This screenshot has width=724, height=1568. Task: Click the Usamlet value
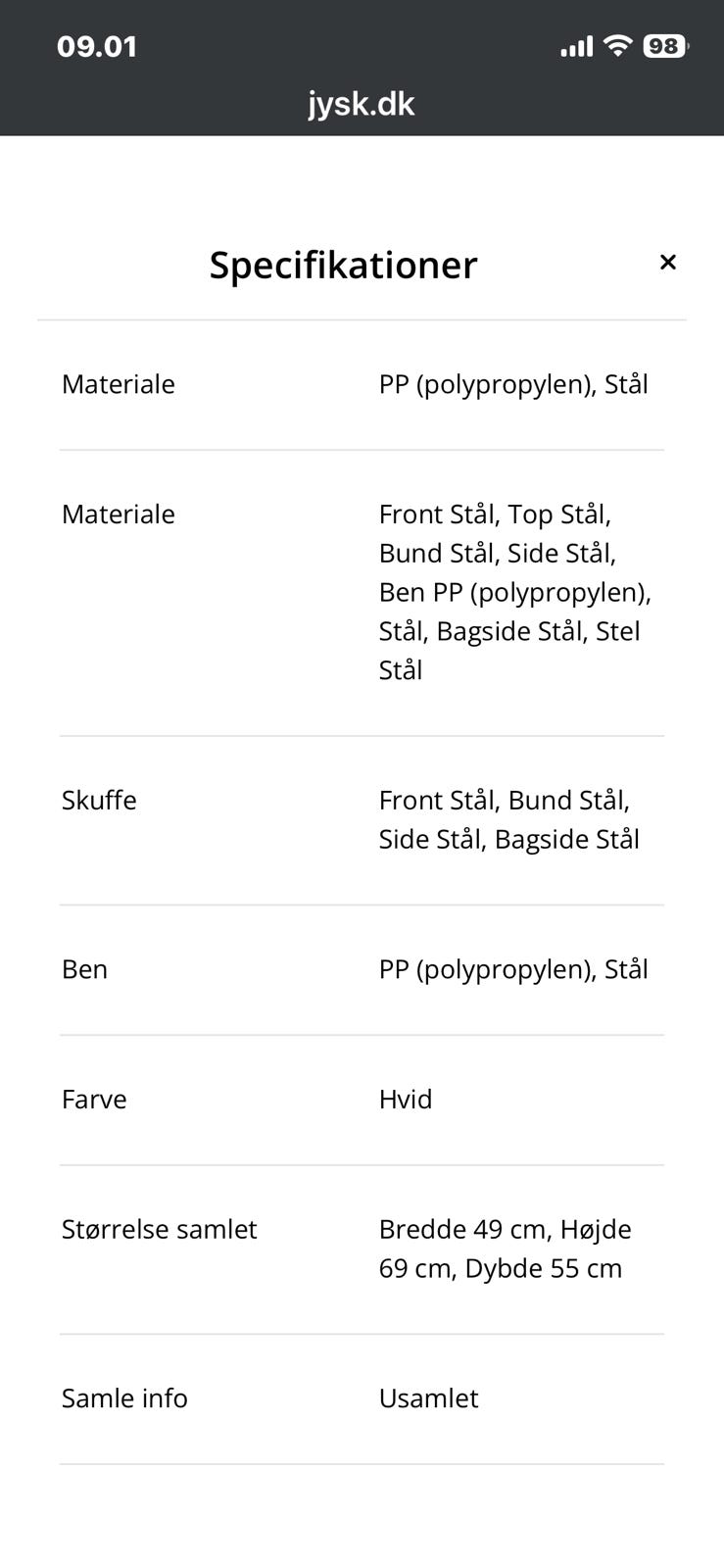point(428,1398)
